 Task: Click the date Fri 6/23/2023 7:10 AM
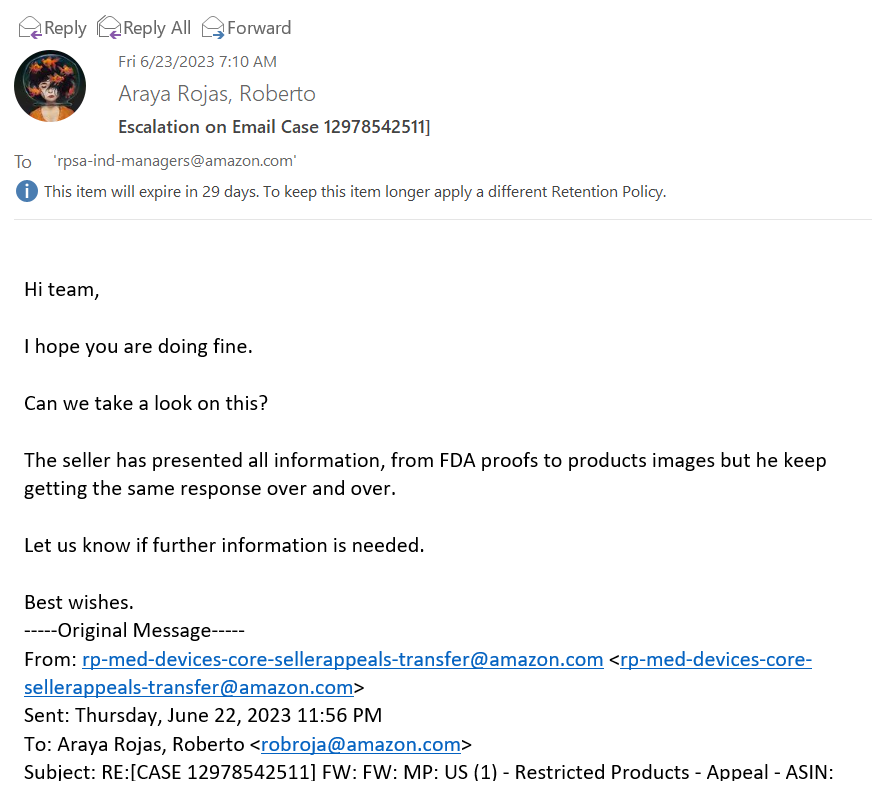pos(197,62)
